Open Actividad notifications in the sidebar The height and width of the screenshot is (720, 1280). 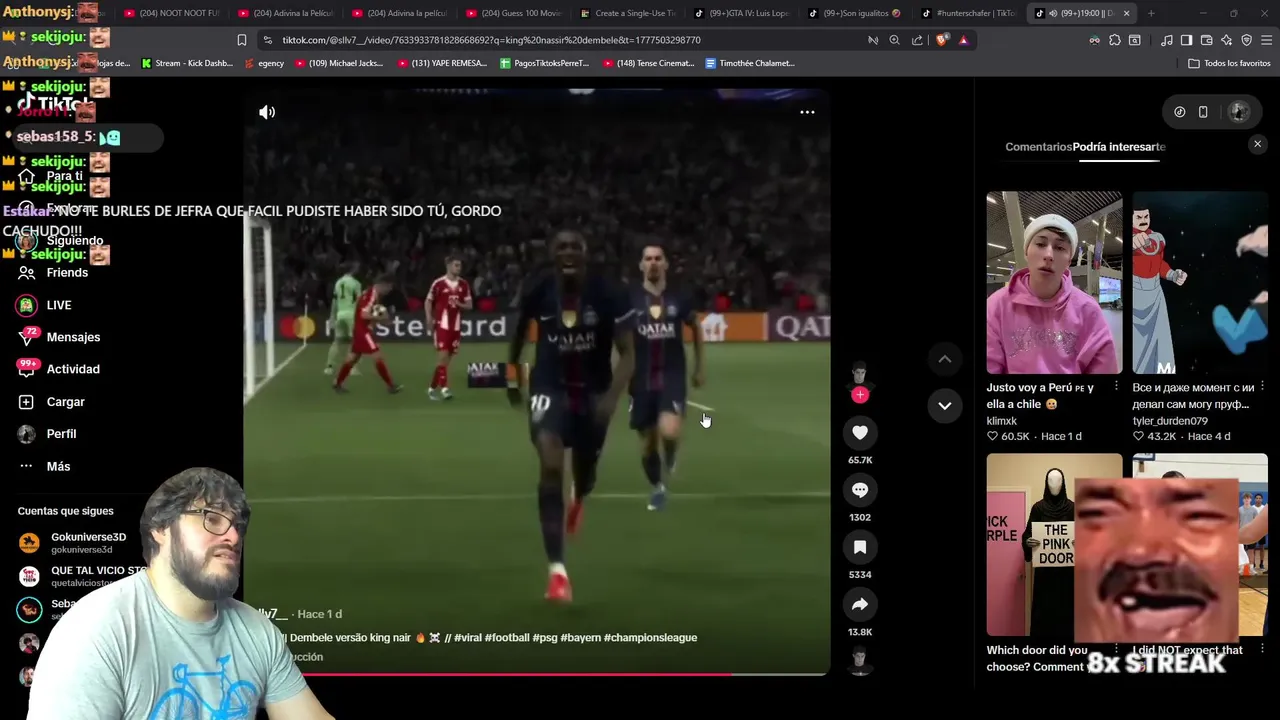pos(73,369)
